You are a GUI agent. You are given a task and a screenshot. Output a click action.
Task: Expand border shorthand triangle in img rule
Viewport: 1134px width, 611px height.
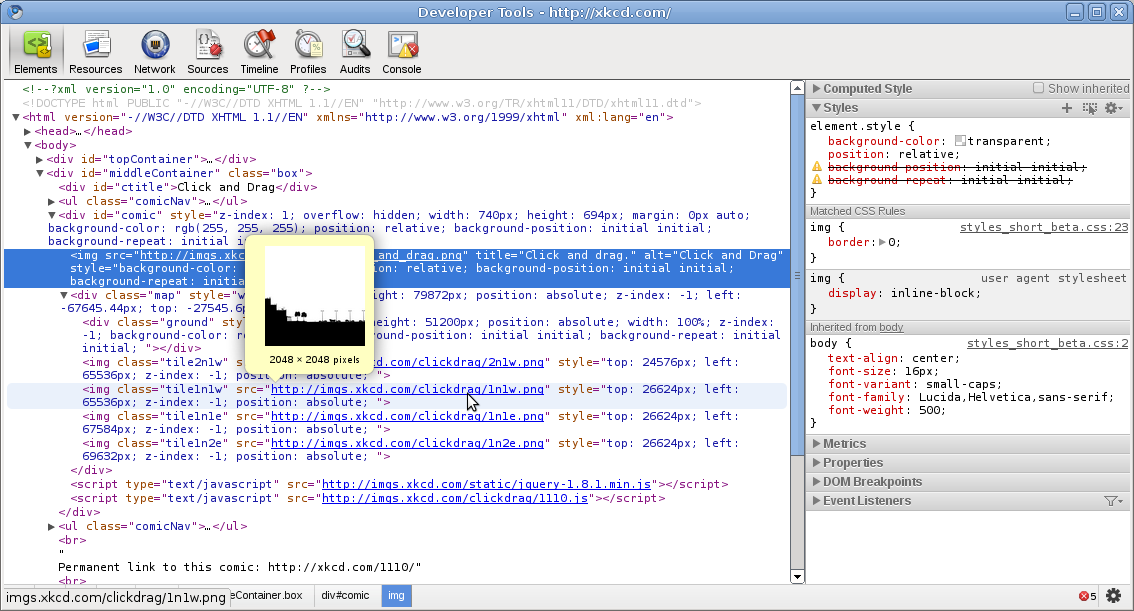click(x=882, y=242)
